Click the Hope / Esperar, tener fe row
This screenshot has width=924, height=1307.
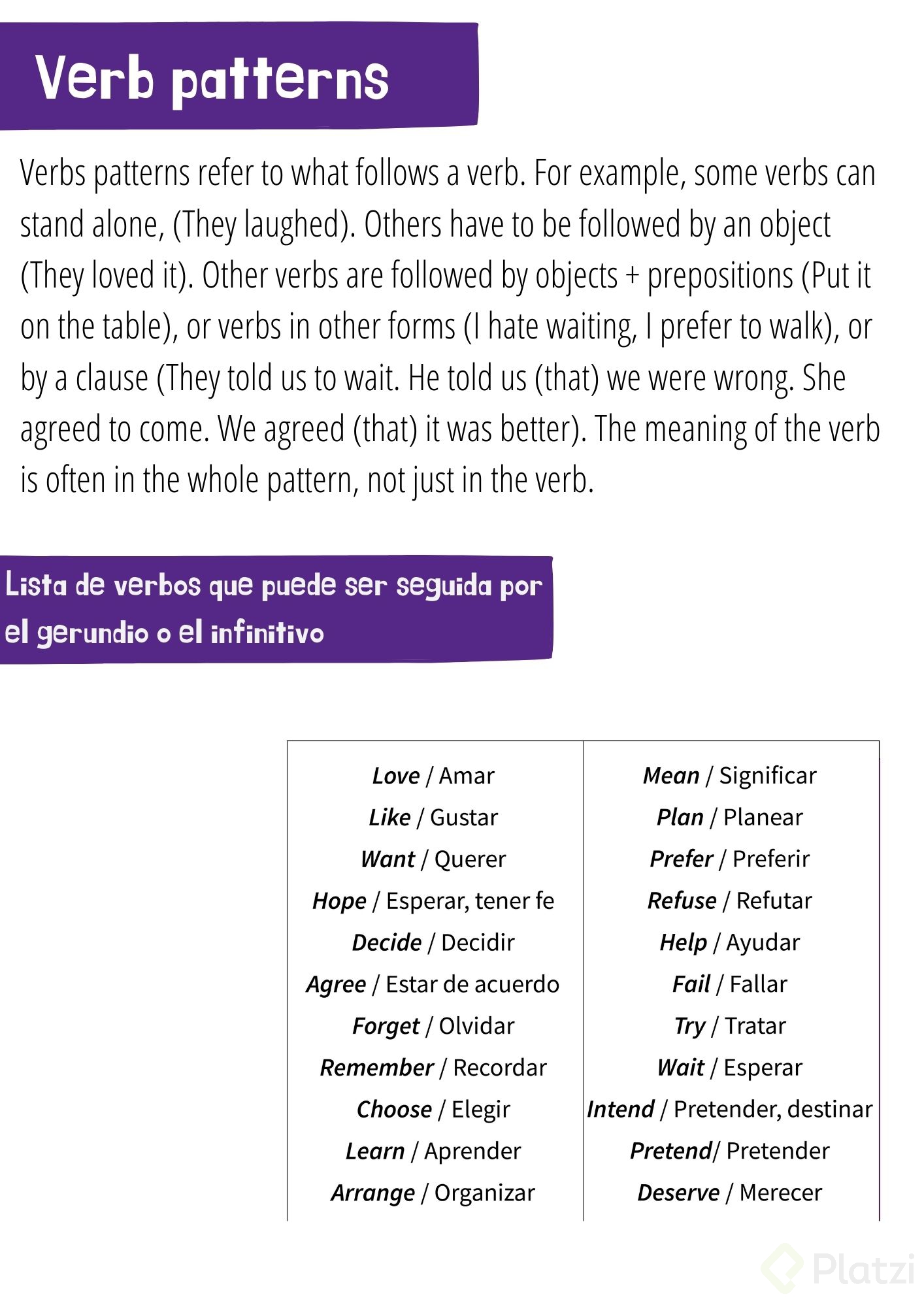point(433,901)
